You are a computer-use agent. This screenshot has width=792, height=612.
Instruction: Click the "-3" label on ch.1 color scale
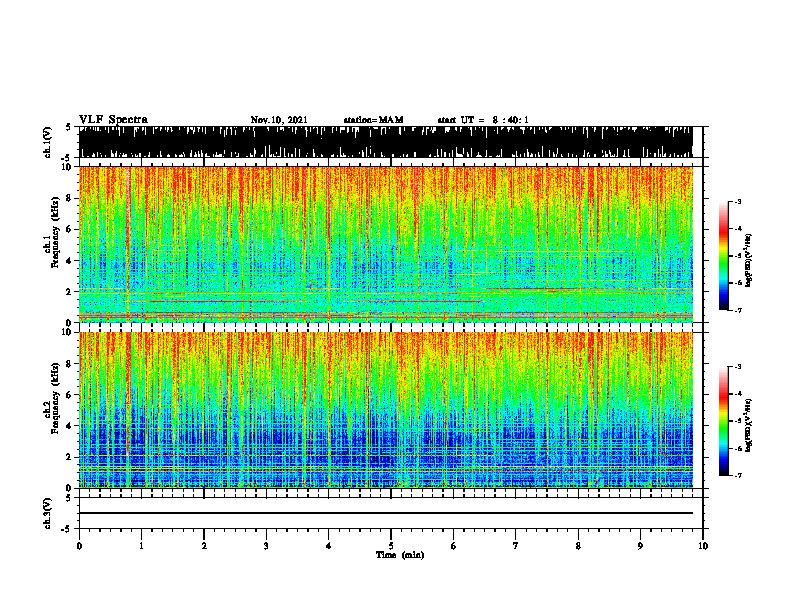(738, 202)
